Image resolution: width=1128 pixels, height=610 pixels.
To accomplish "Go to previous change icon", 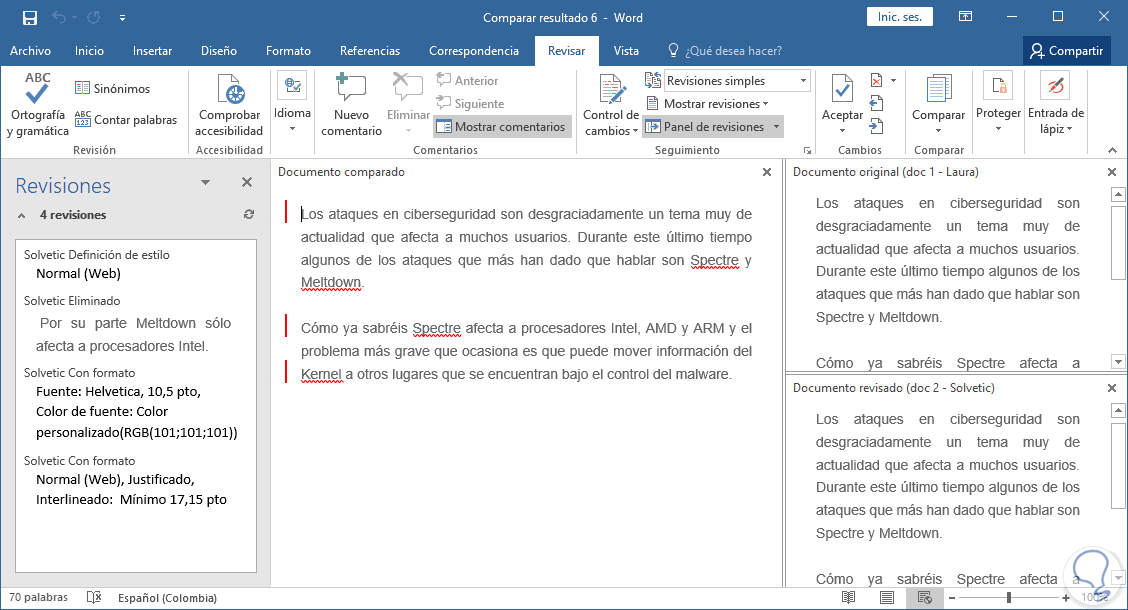I will tap(876, 104).
